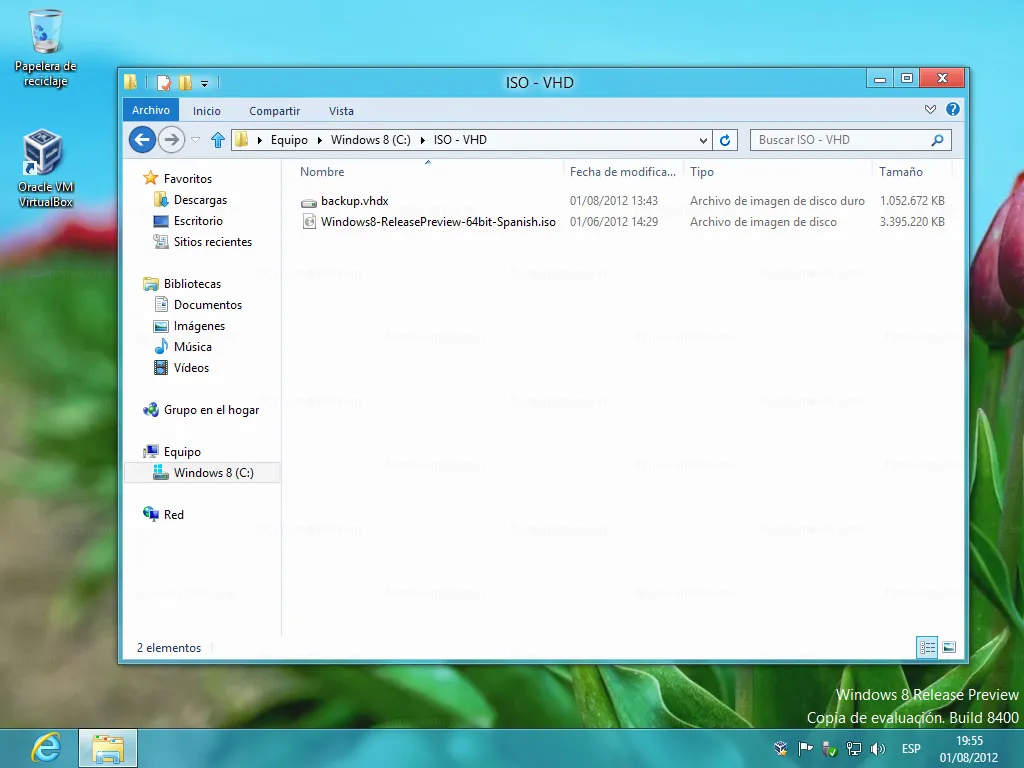The height and width of the screenshot is (768, 1024).
Task: Open the taskbar clock and date
Action: point(969,749)
